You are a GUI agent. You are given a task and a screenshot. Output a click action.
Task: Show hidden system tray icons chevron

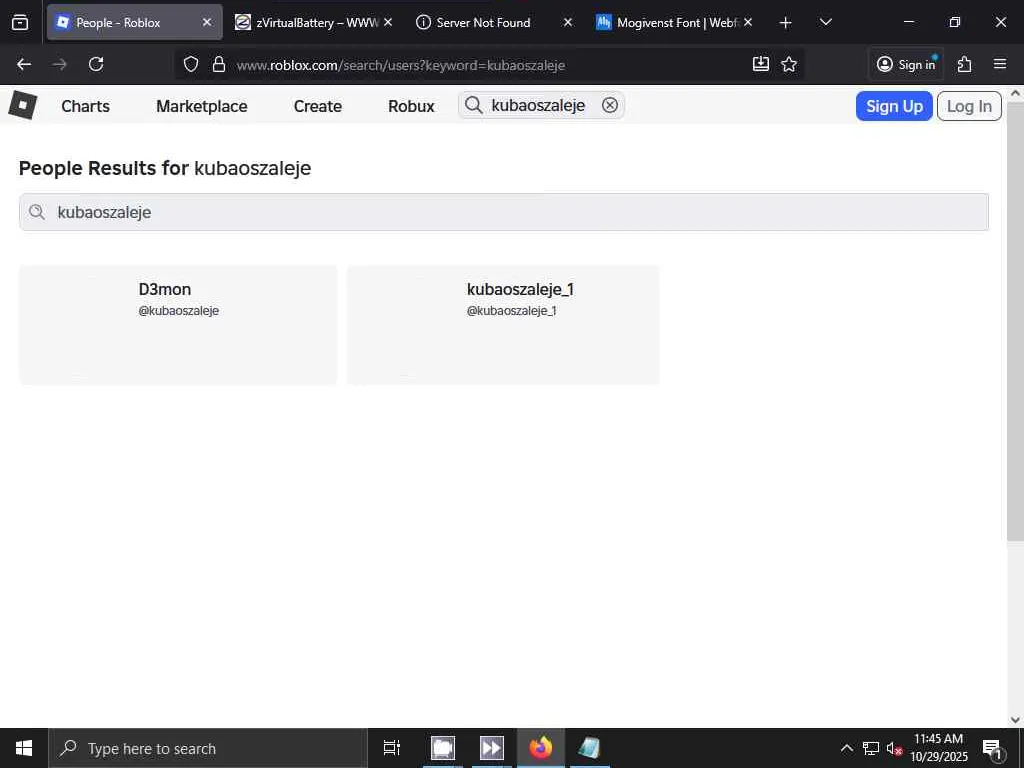point(846,748)
